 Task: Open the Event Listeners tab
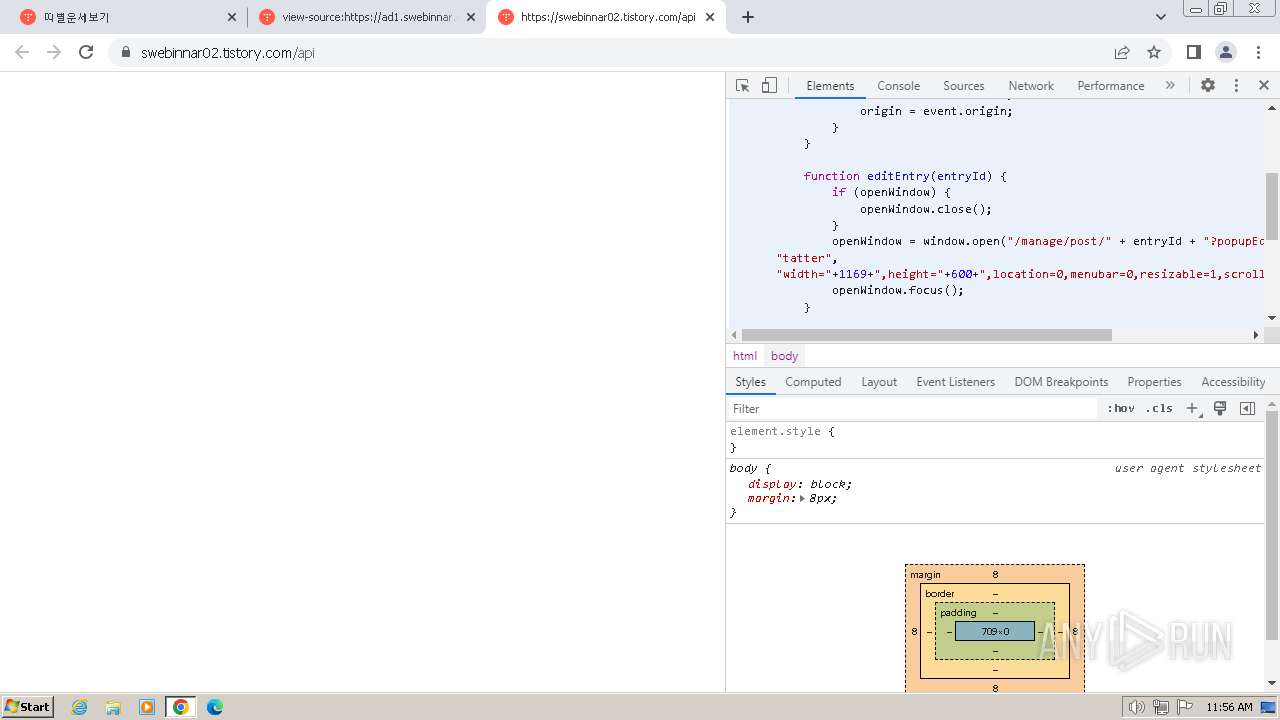pyautogui.click(x=955, y=382)
